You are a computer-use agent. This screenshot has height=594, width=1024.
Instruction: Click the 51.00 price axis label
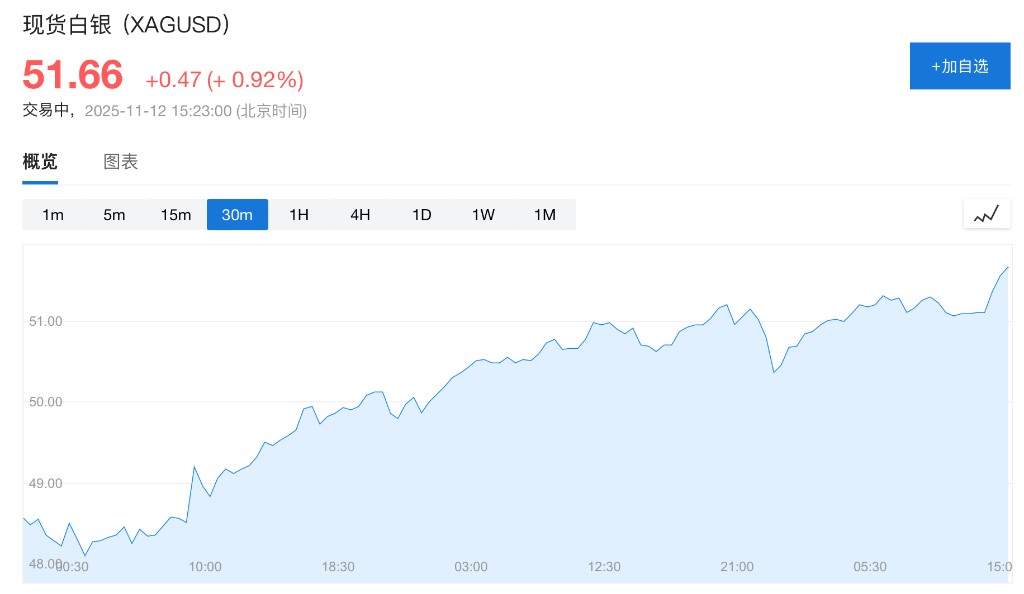click(x=45, y=321)
